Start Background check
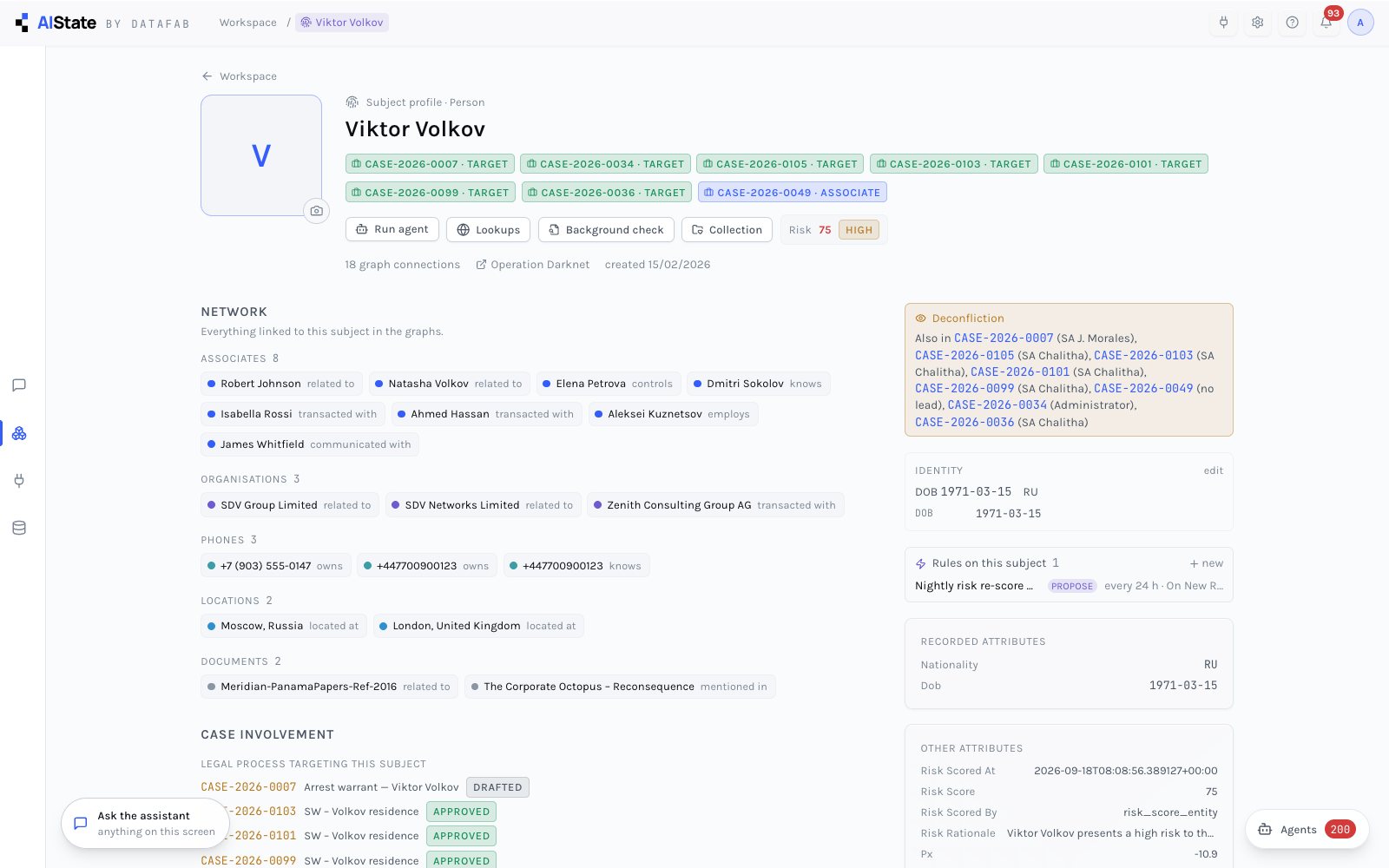The width and height of the screenshot is (1389, 868). (606, 230)
